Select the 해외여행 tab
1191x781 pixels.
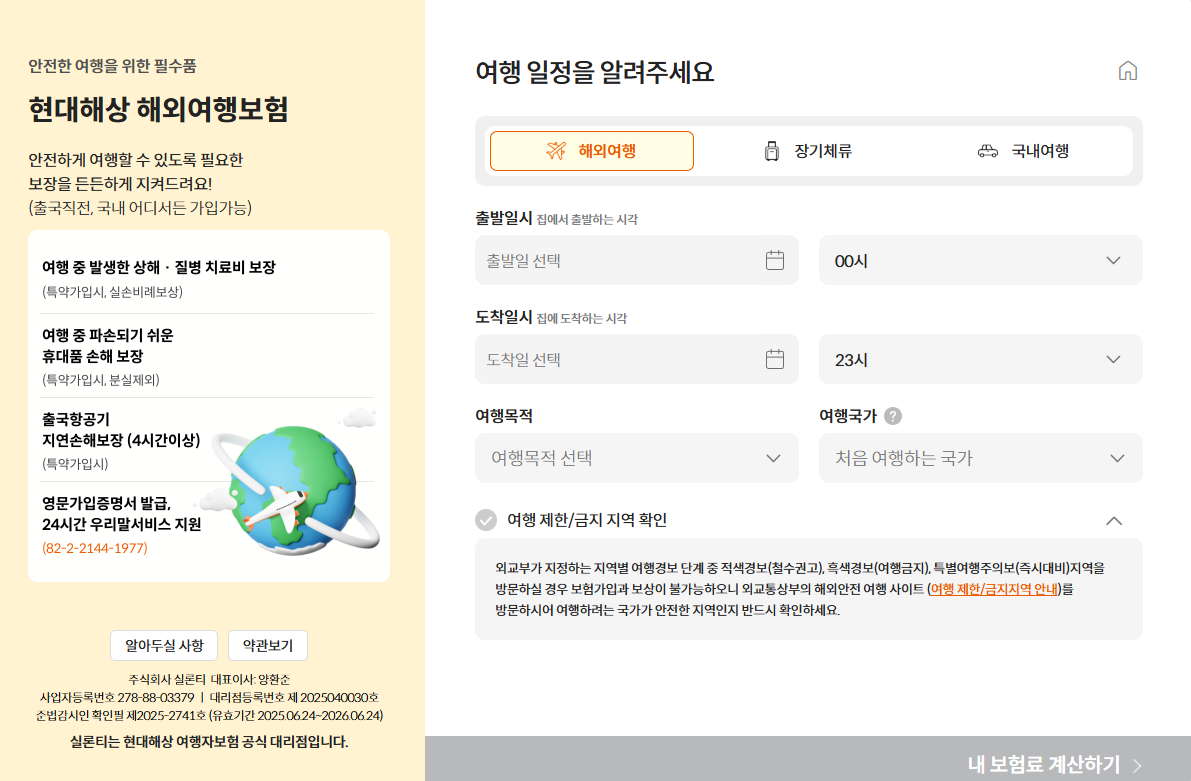[592, 150]
